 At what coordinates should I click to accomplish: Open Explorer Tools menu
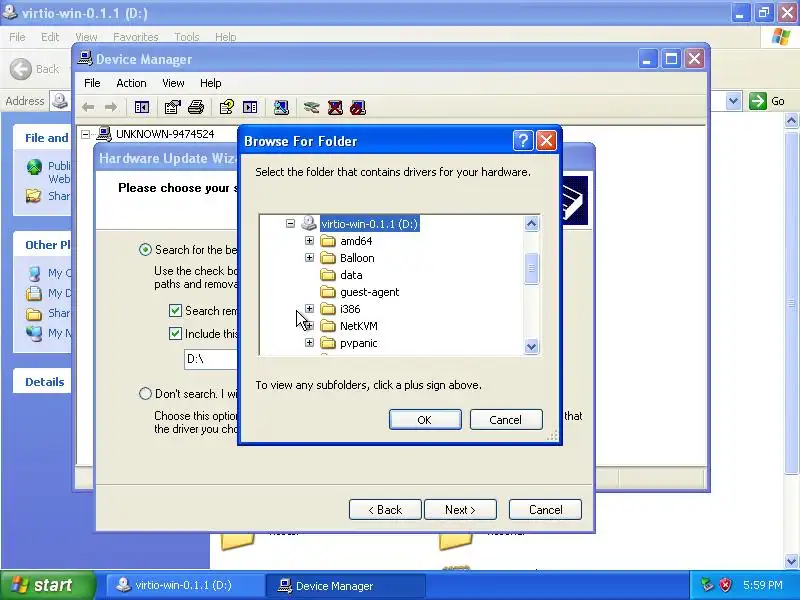[x=187, y=37]
